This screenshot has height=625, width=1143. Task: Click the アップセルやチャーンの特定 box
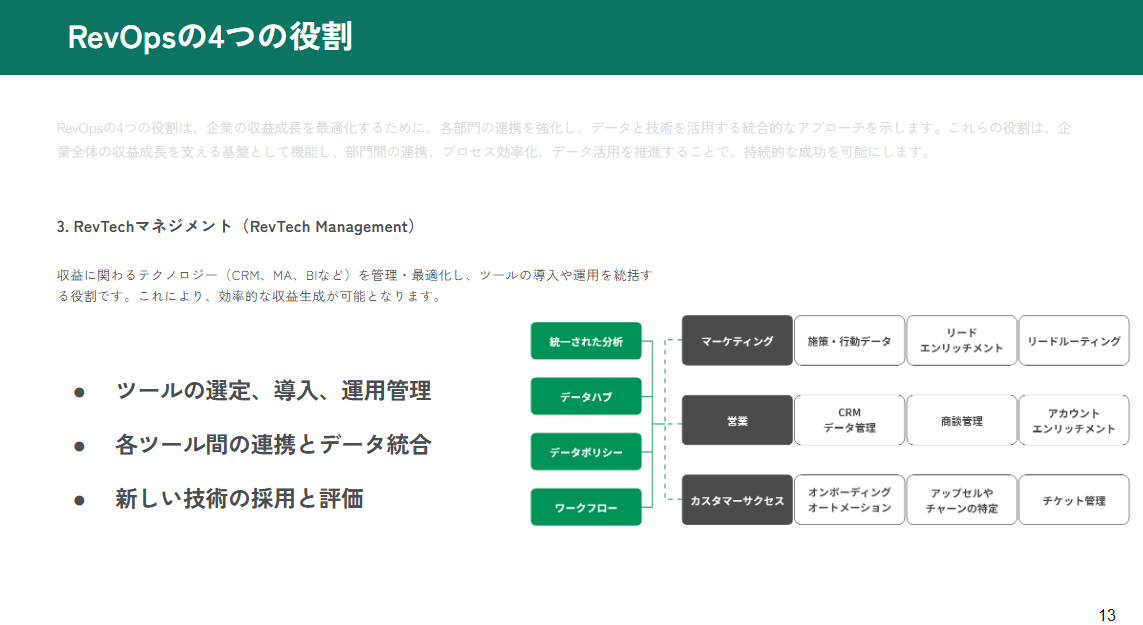pyautogui.click(x=961, y=500)
